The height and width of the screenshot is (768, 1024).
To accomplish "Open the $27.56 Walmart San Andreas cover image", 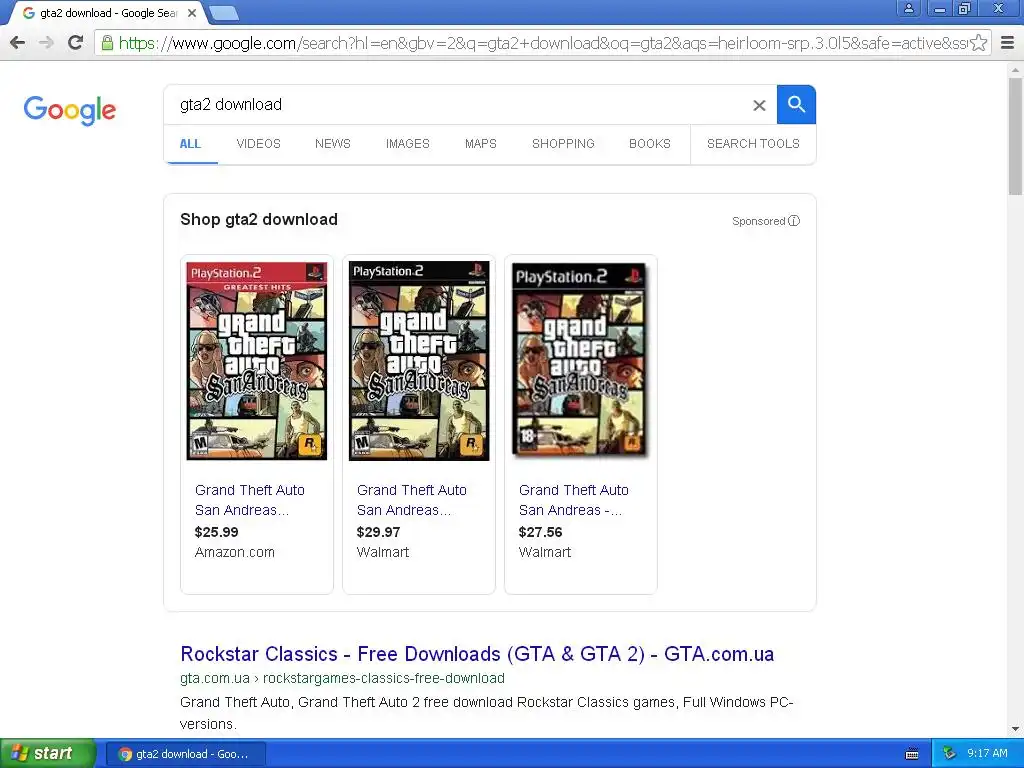I will coord(581,360).
